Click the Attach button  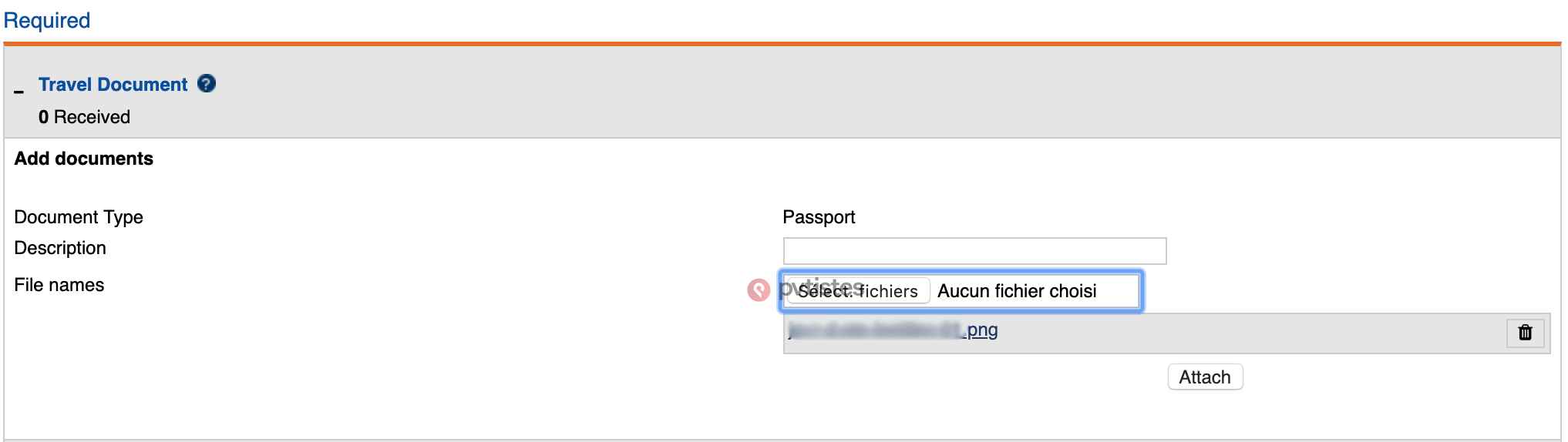coord(1205,377)
